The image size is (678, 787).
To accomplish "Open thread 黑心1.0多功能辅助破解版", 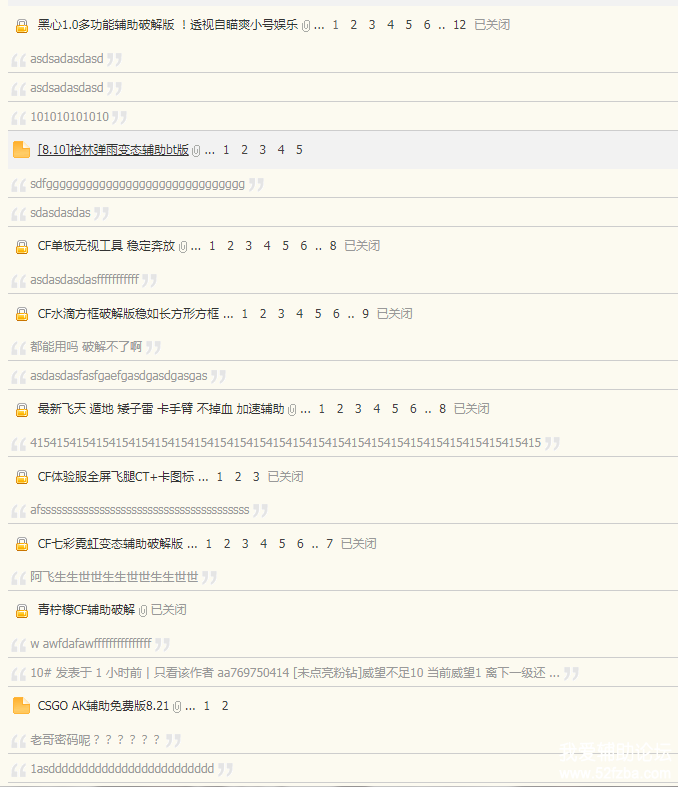I will (x=168, y=25).
